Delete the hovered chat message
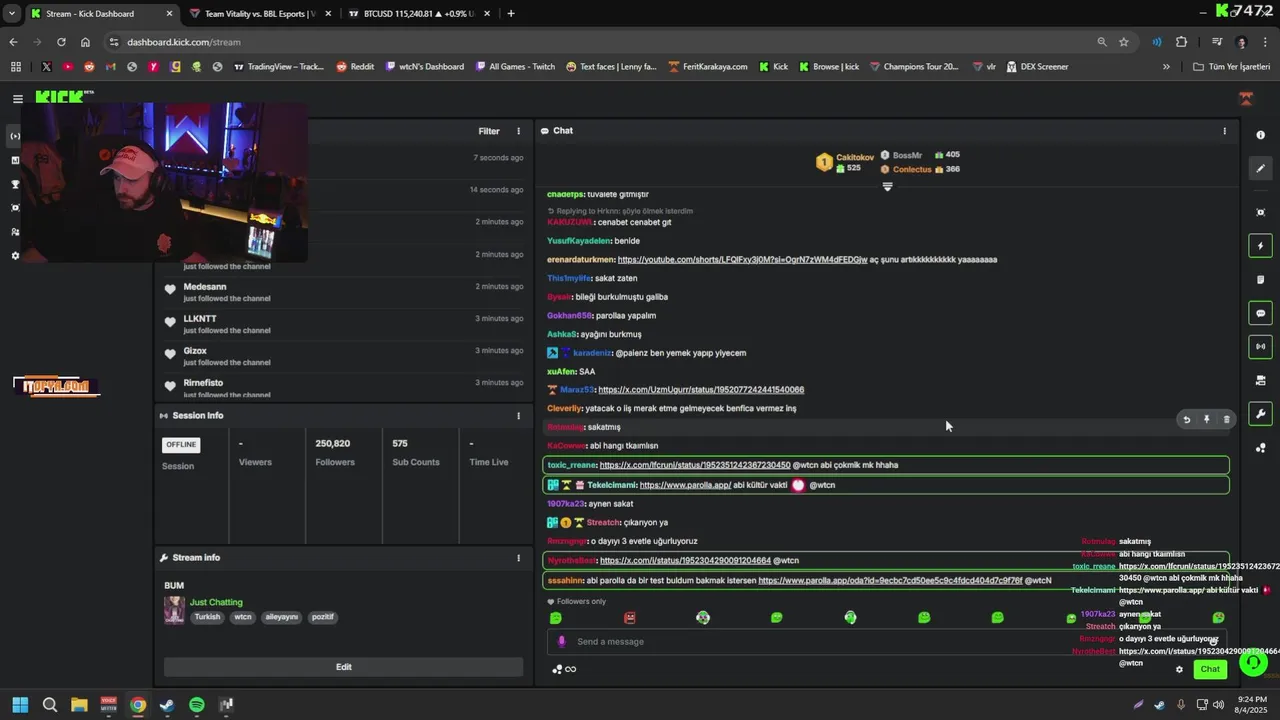The width and height of the screenshot is (1280, 720). 1227,420
